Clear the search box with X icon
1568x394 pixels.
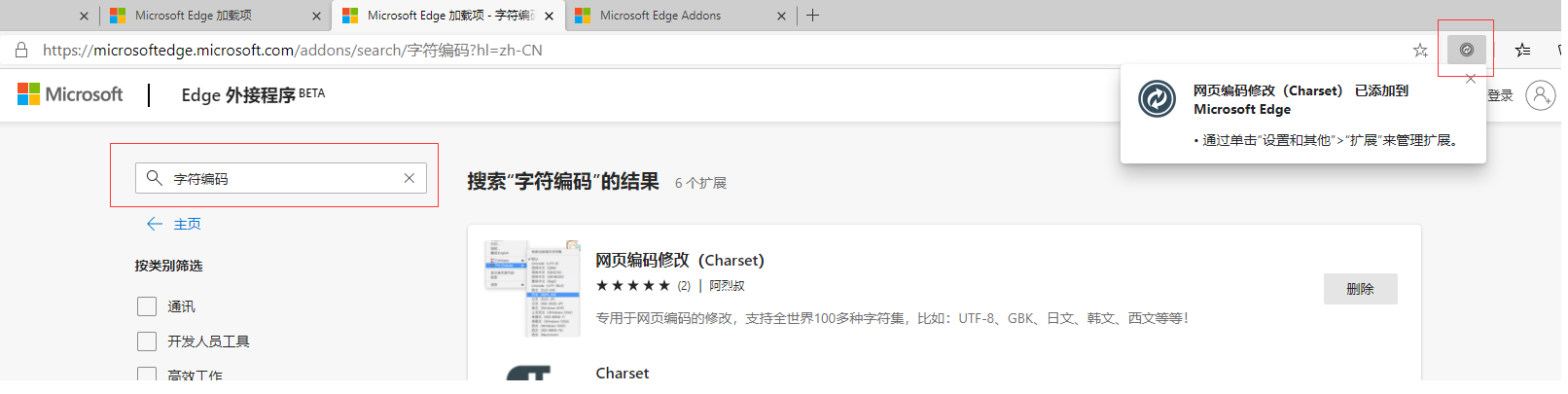410,178
